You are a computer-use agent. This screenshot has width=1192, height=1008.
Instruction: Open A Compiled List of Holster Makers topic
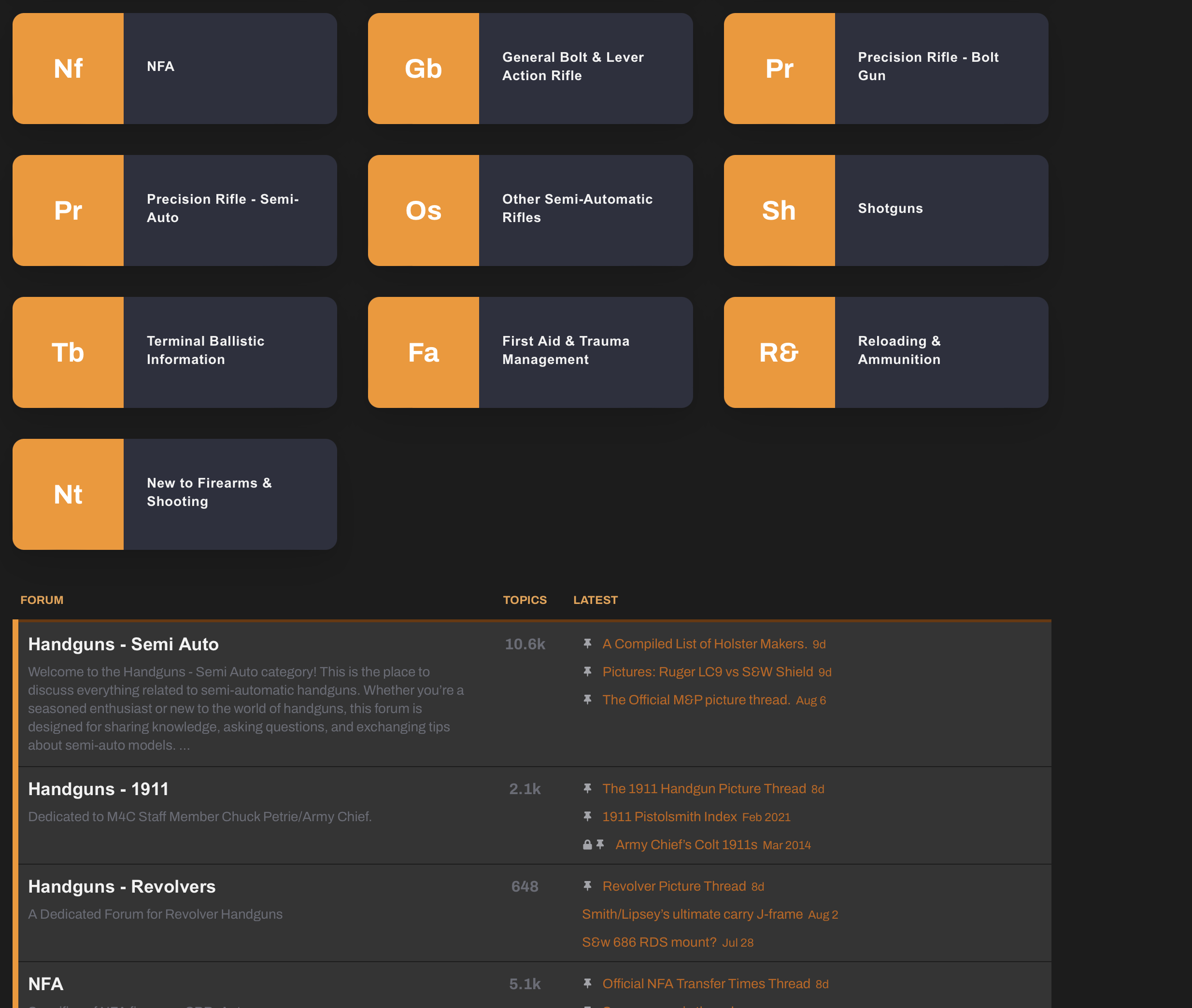click(704, 644)
